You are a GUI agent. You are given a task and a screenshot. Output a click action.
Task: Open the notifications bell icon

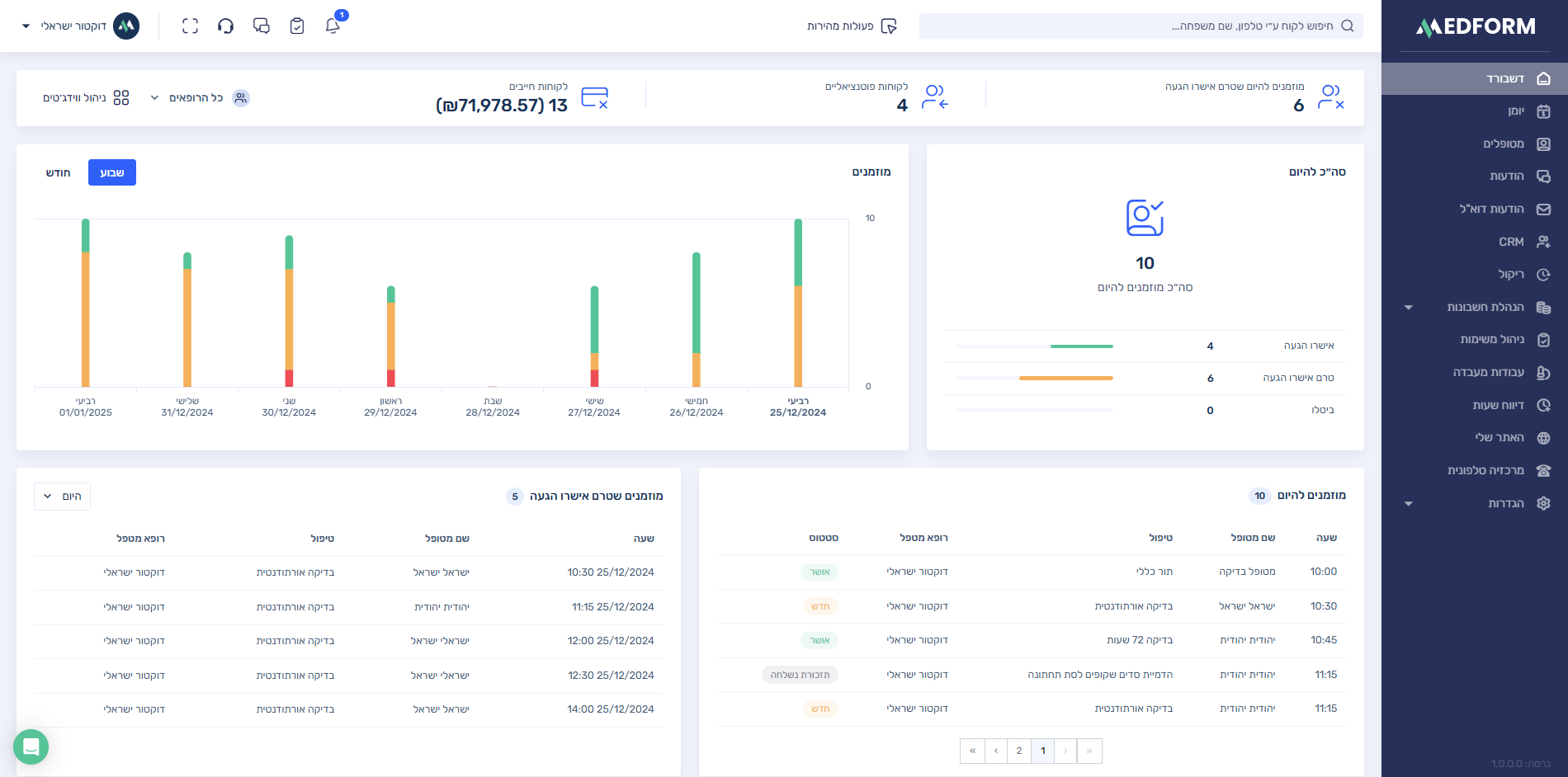click(333, 26)
